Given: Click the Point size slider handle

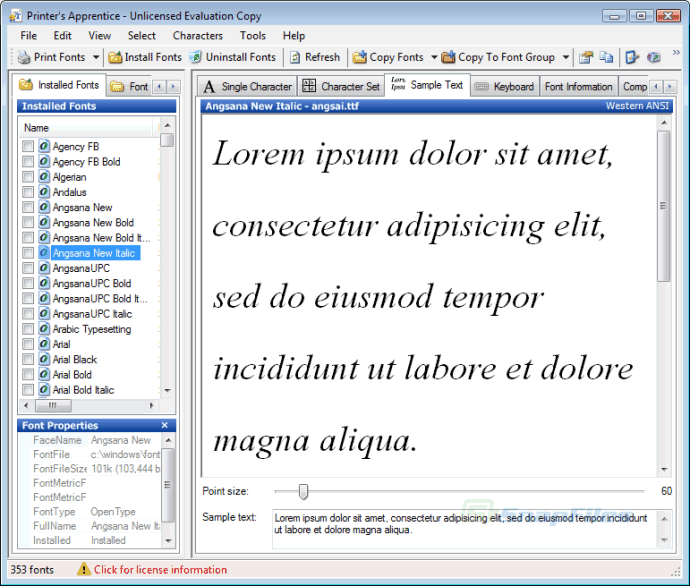Looking at the screenshot, I should [x=303, y=491].
